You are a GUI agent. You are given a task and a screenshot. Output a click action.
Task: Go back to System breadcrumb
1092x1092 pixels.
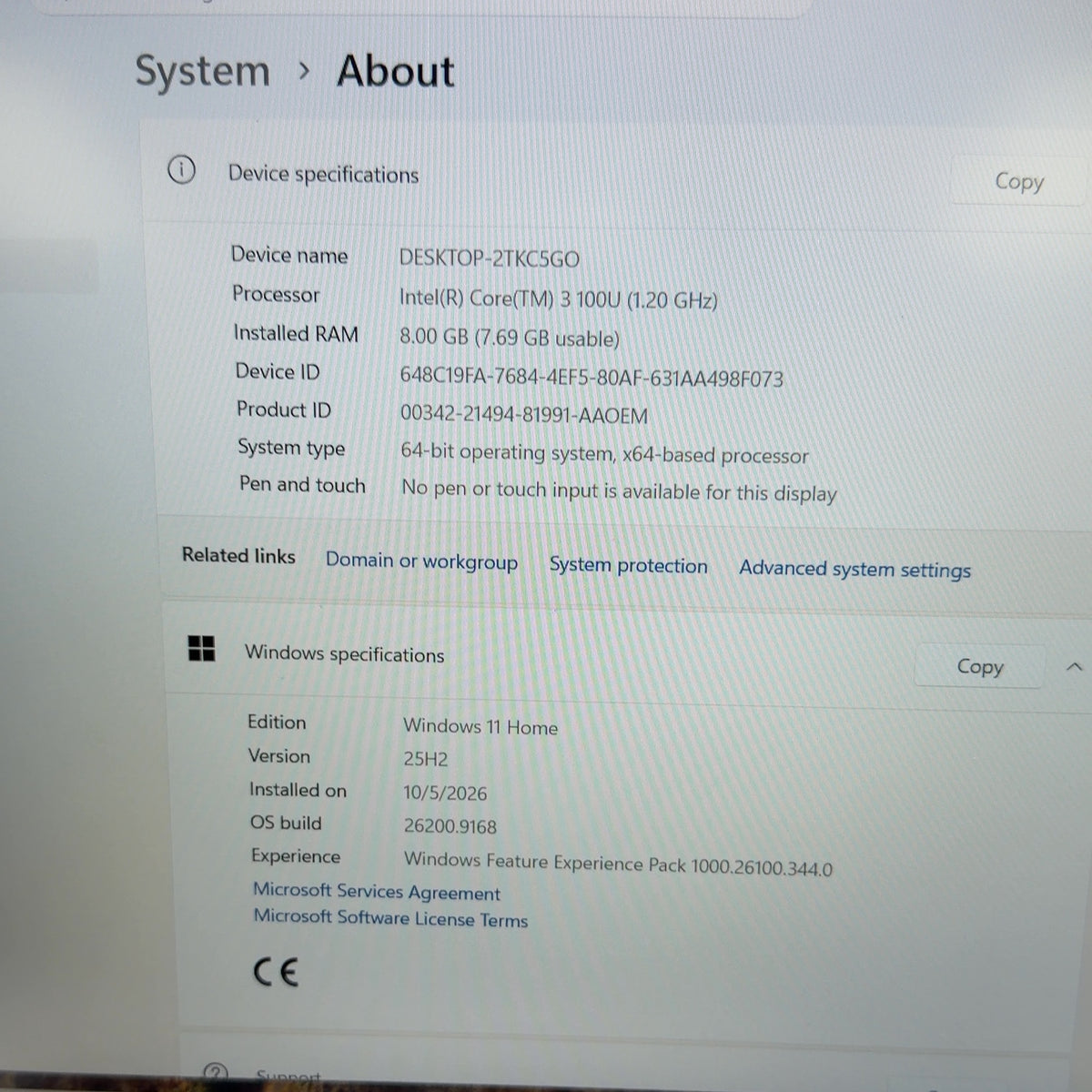coord(202,71)
